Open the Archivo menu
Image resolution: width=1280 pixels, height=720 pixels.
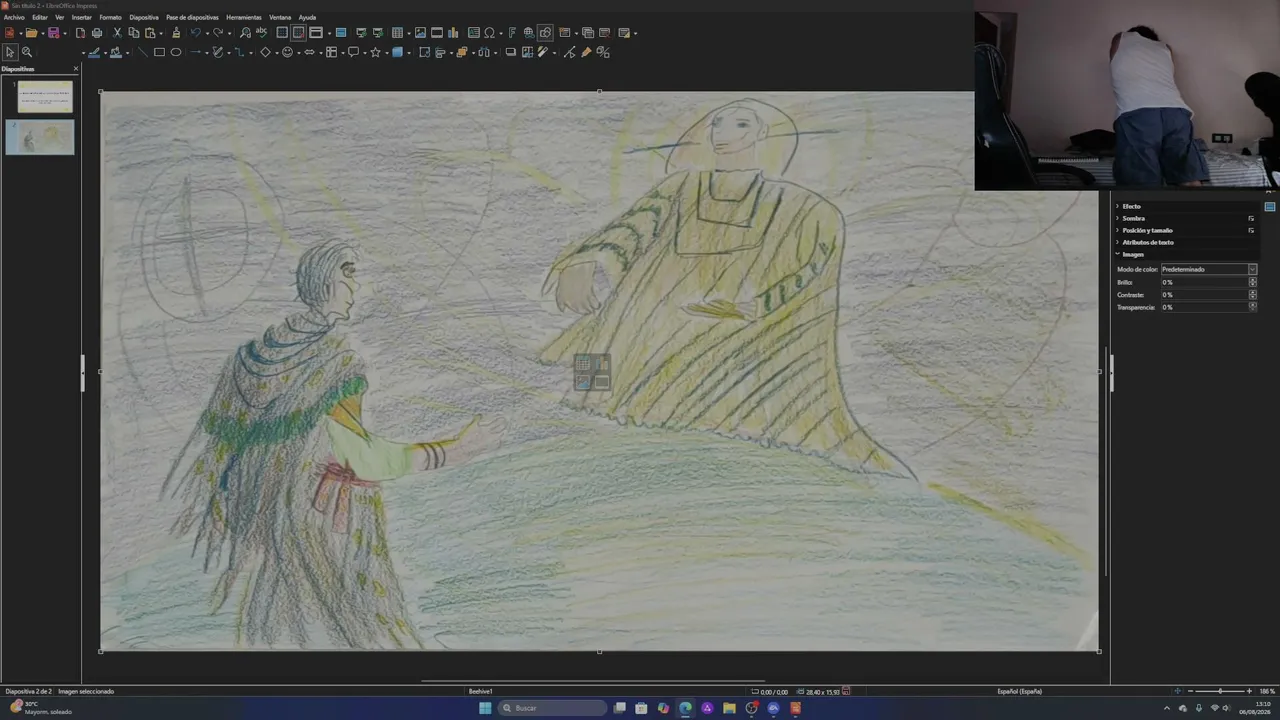point(14,17)
